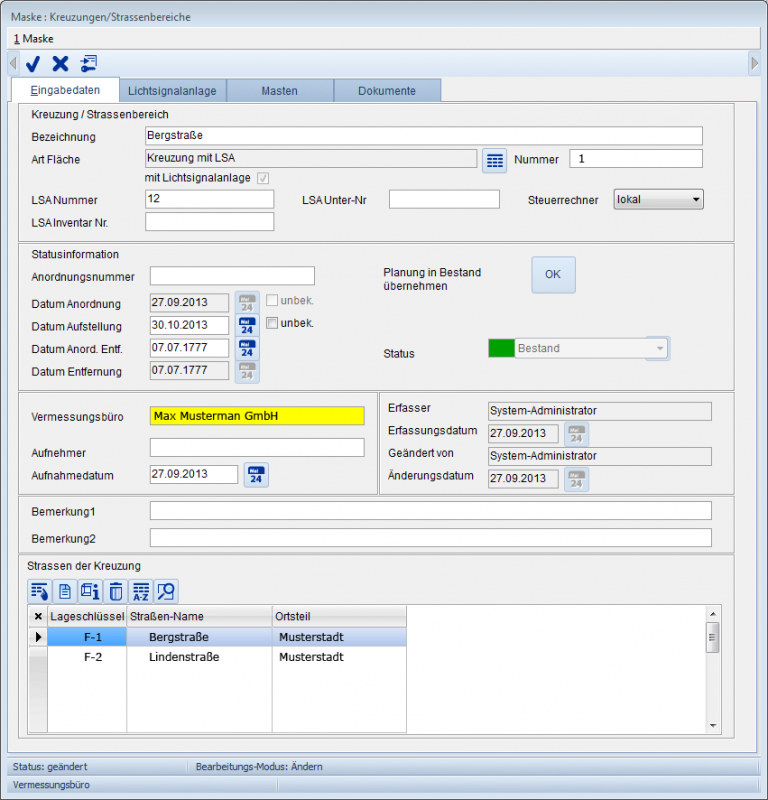This screenshot has width=768, height=800.
Task: Click the greyed-out calendar icon for Änderungsdatum
Action: pyautogui.click(x=576, y=479)
